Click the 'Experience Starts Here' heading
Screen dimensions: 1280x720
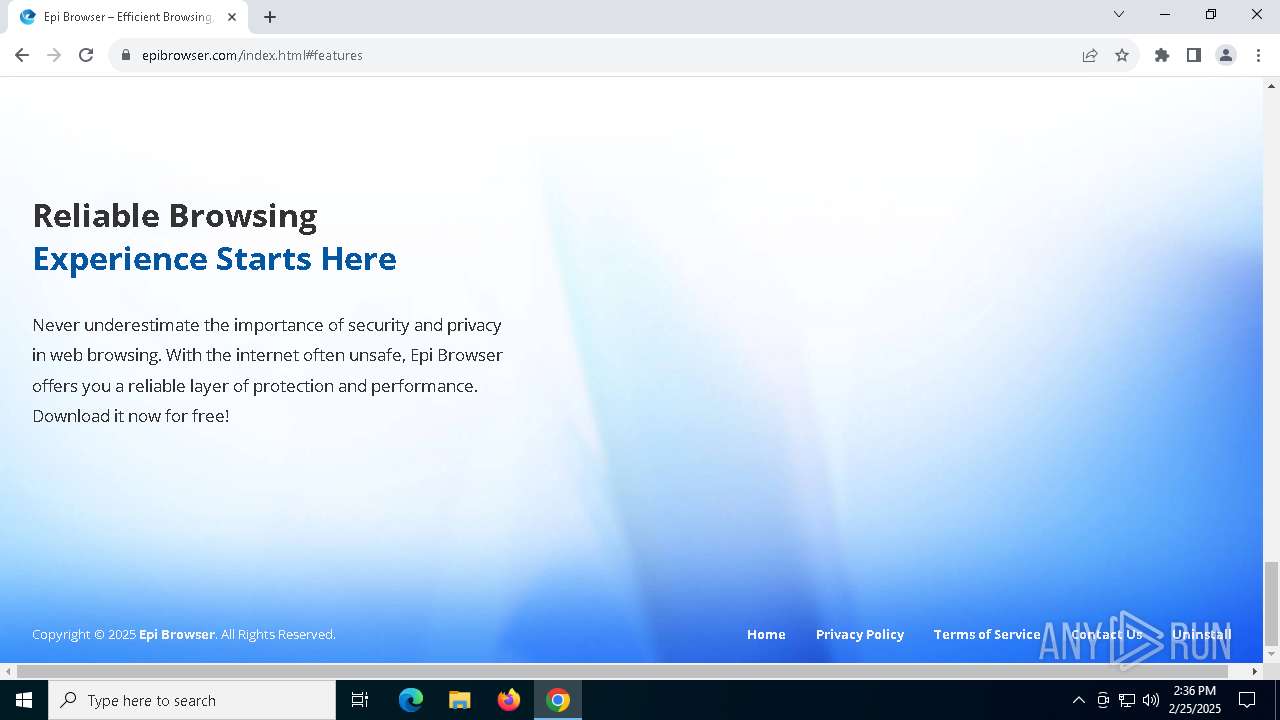click(214, 259)
